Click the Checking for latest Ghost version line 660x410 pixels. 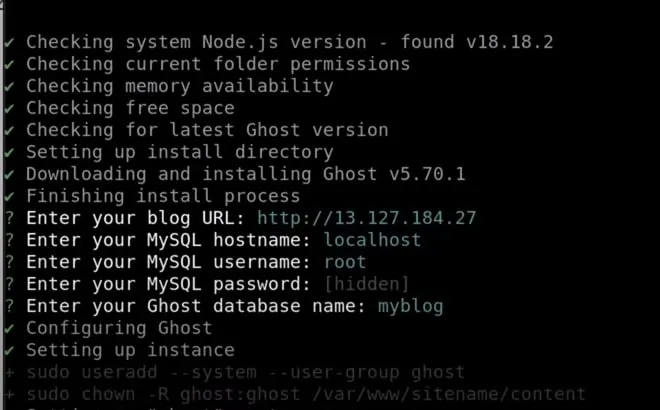pos(207,130)
